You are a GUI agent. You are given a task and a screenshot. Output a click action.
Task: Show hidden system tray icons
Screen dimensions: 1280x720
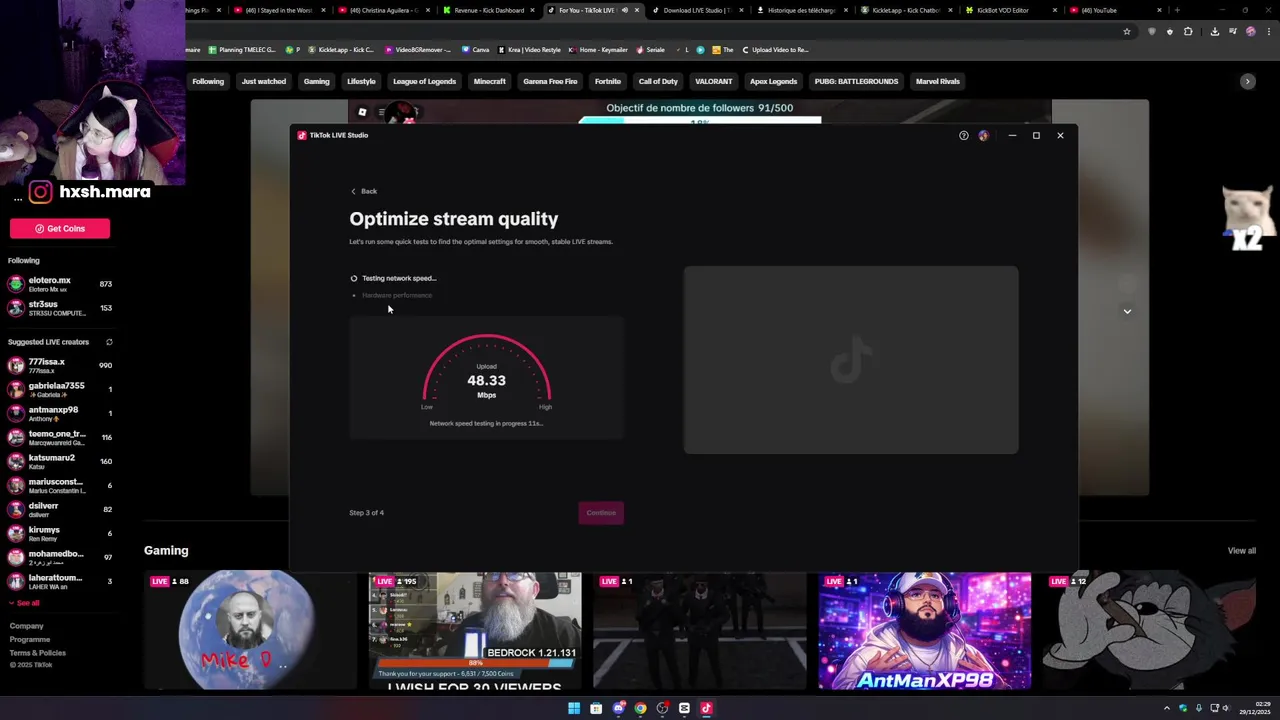[1166, 708]
